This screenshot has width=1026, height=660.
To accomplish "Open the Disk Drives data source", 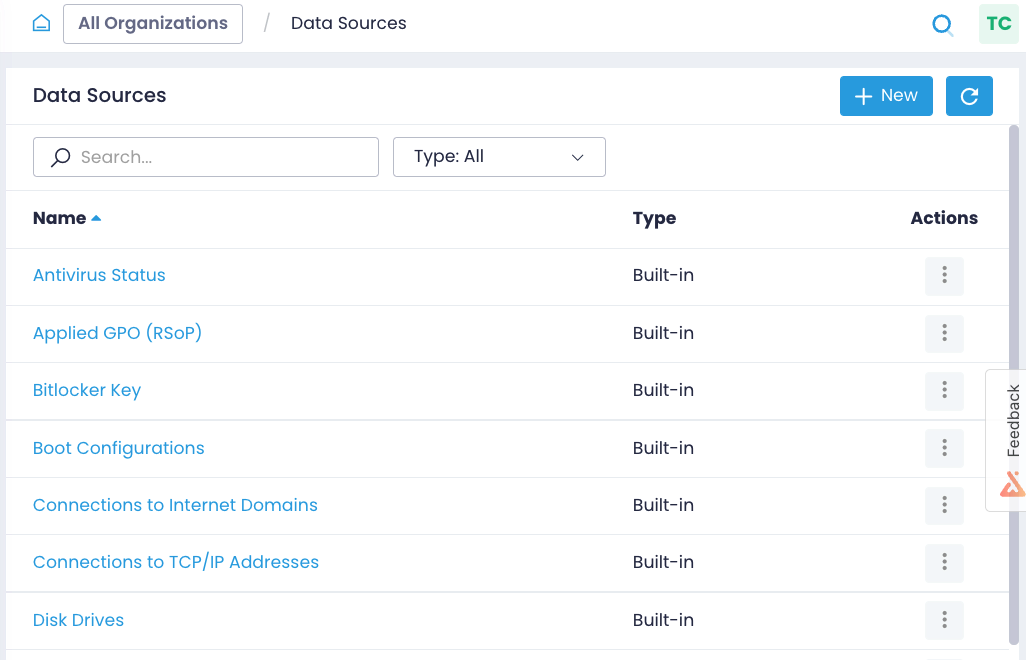I will tap(78, 620).
